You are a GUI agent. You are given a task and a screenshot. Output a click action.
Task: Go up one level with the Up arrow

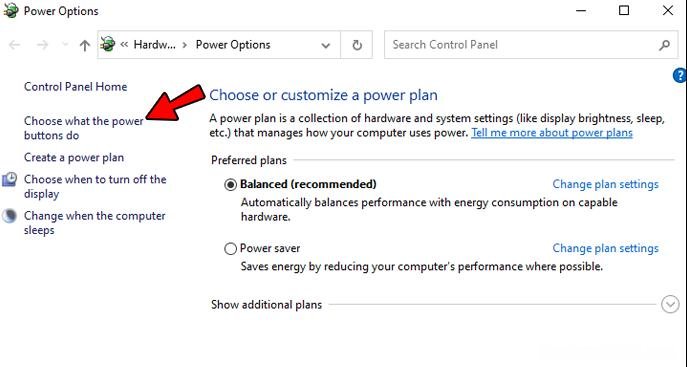[85, 45]
